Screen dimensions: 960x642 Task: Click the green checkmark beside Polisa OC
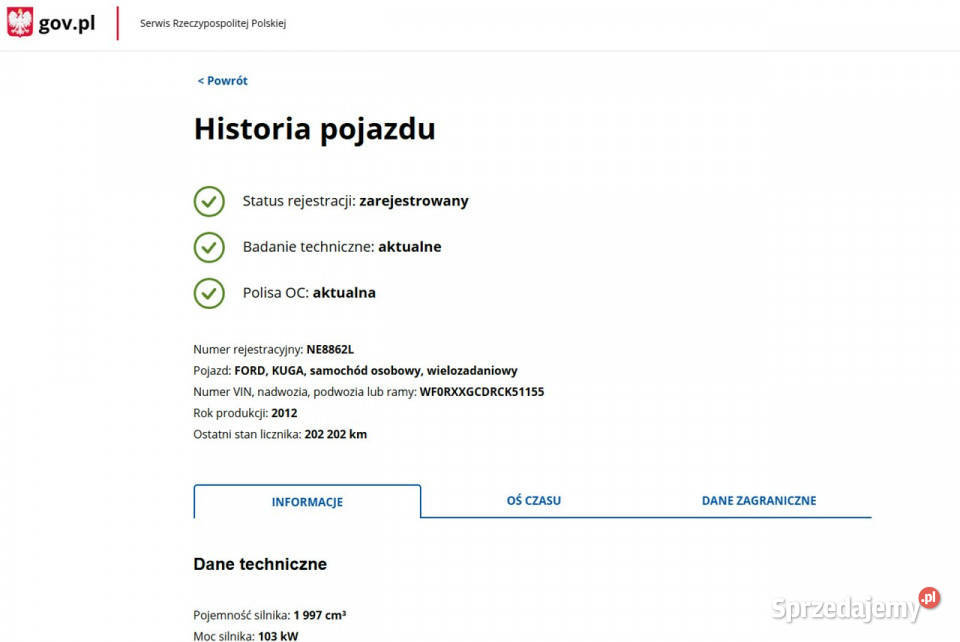point(209,293)
